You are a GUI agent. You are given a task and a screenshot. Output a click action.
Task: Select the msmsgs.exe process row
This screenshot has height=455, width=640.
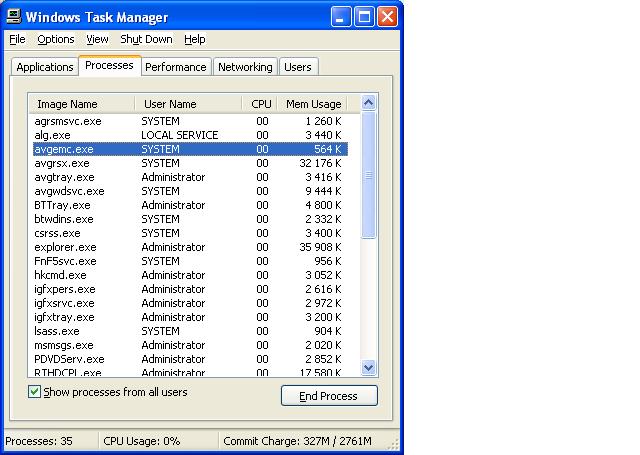click(190, 345)
